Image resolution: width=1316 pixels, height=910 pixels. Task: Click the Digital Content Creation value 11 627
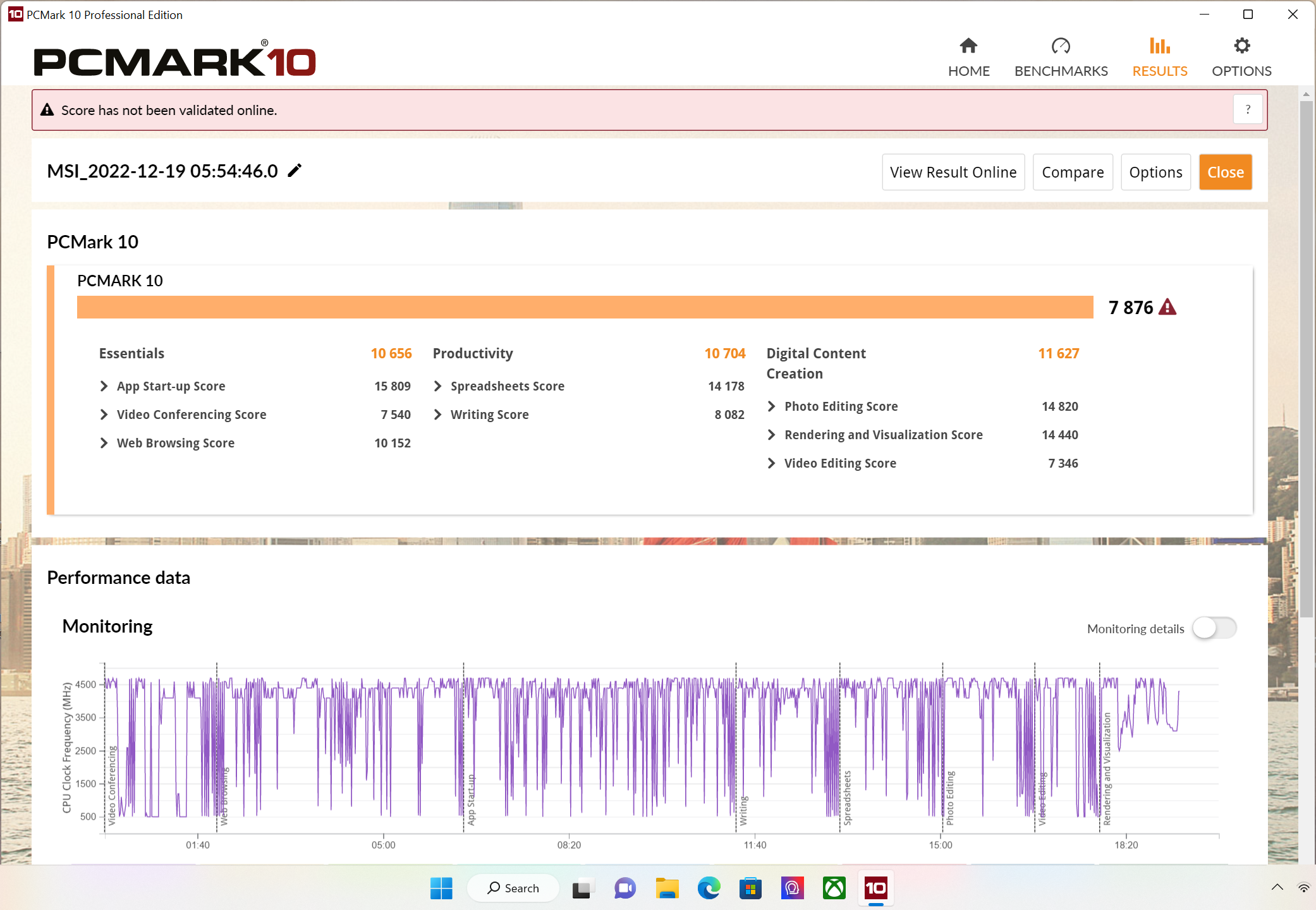[1059, 353]
